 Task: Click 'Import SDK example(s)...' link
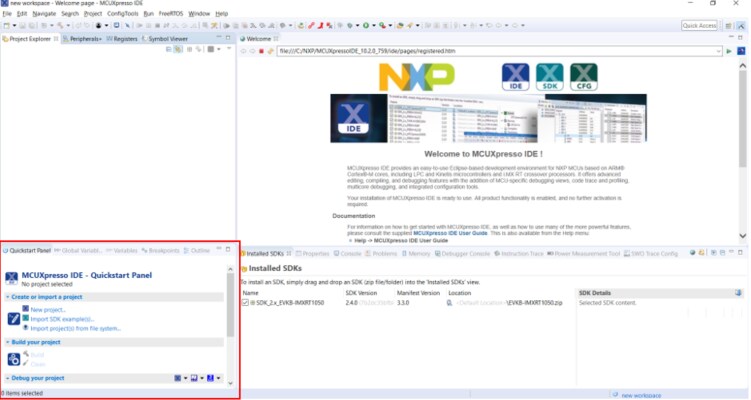click(62, 319)
